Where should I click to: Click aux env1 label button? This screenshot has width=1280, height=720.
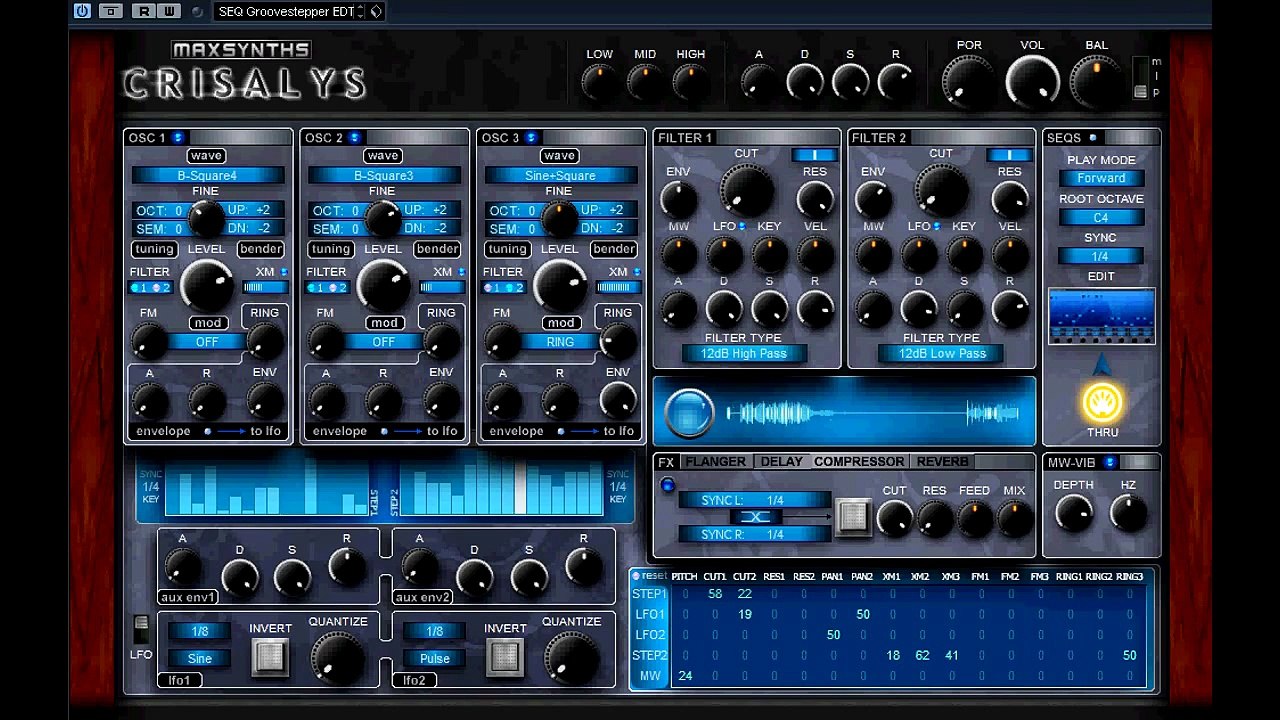(187, 597)
